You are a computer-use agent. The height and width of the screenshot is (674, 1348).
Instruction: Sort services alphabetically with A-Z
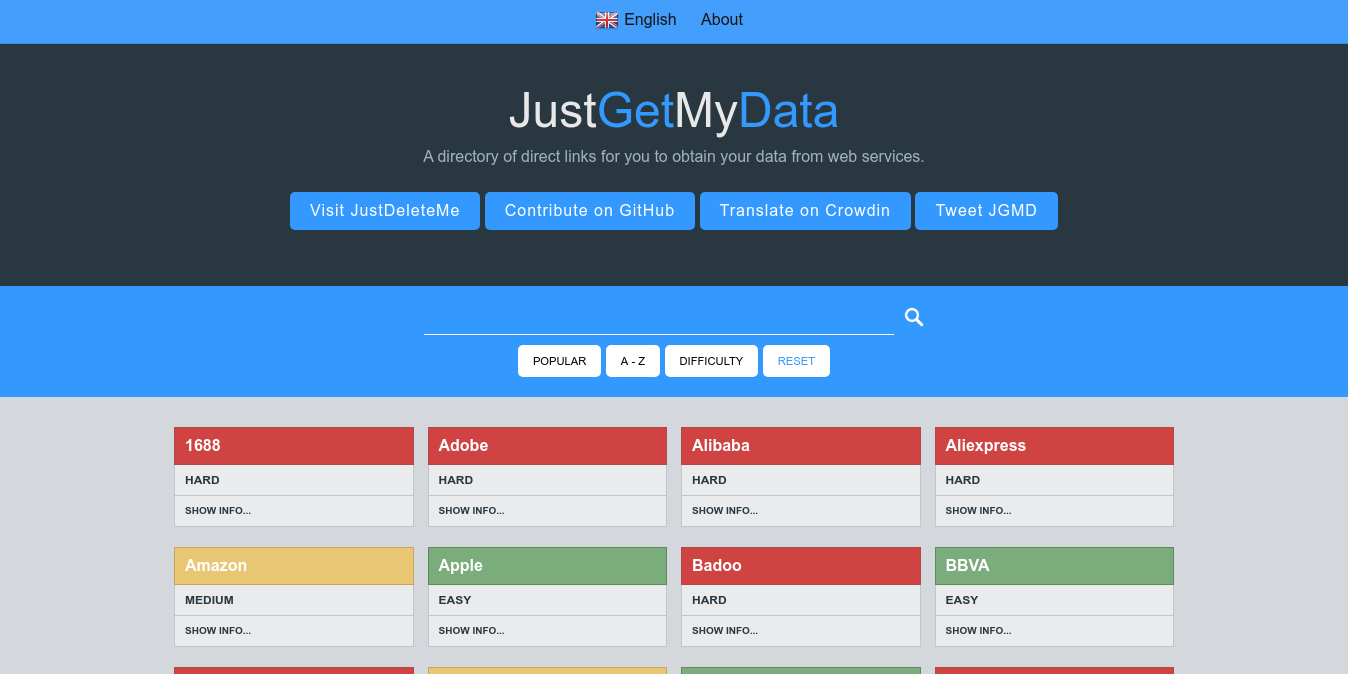tap(633, 361)
